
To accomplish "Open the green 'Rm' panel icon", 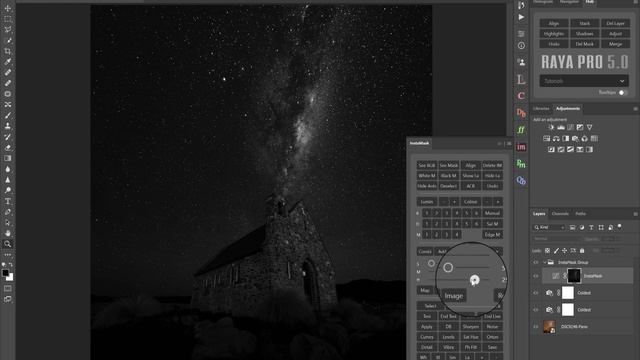I will pos(521,164).
